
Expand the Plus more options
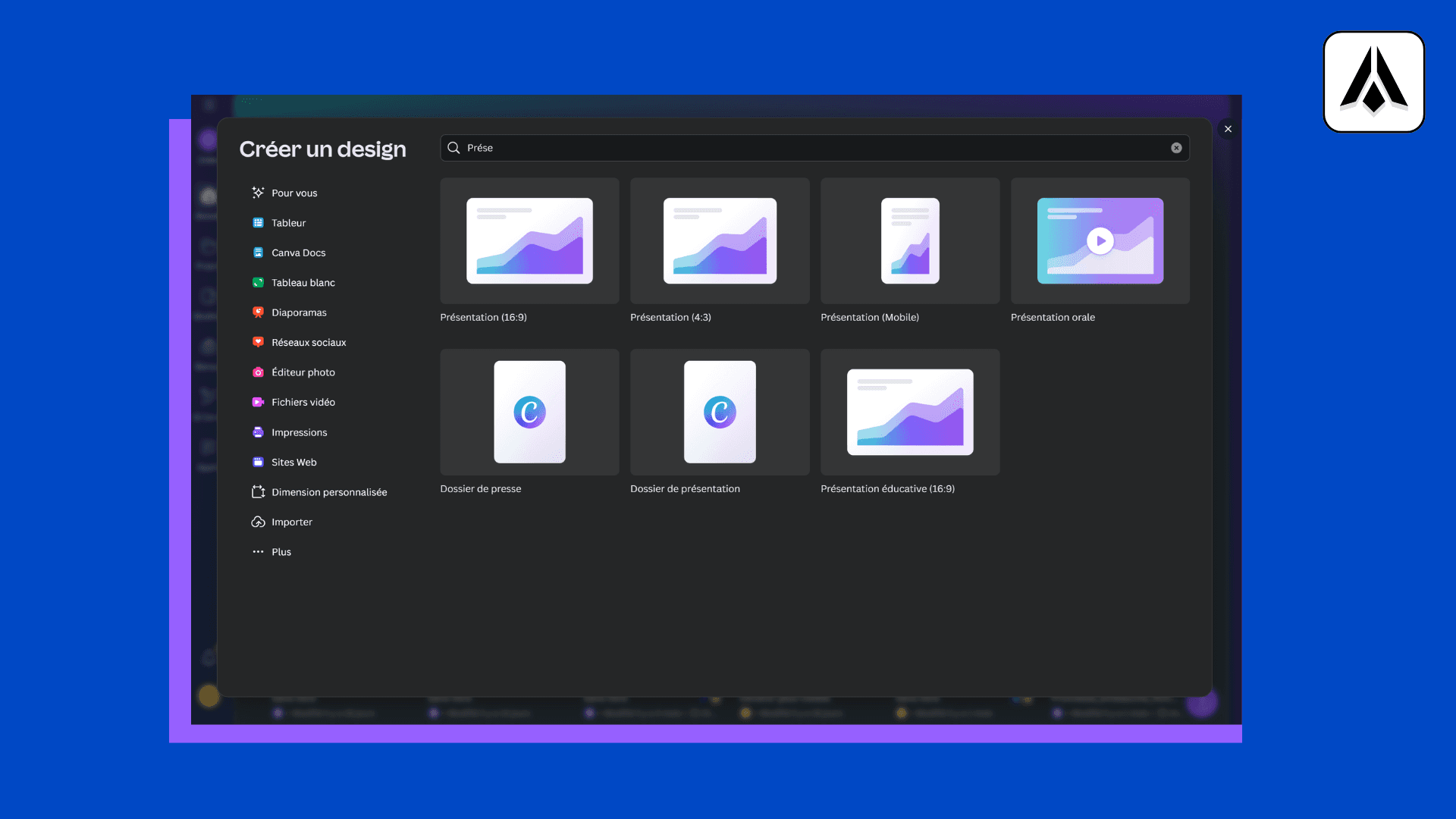point(281,552)
